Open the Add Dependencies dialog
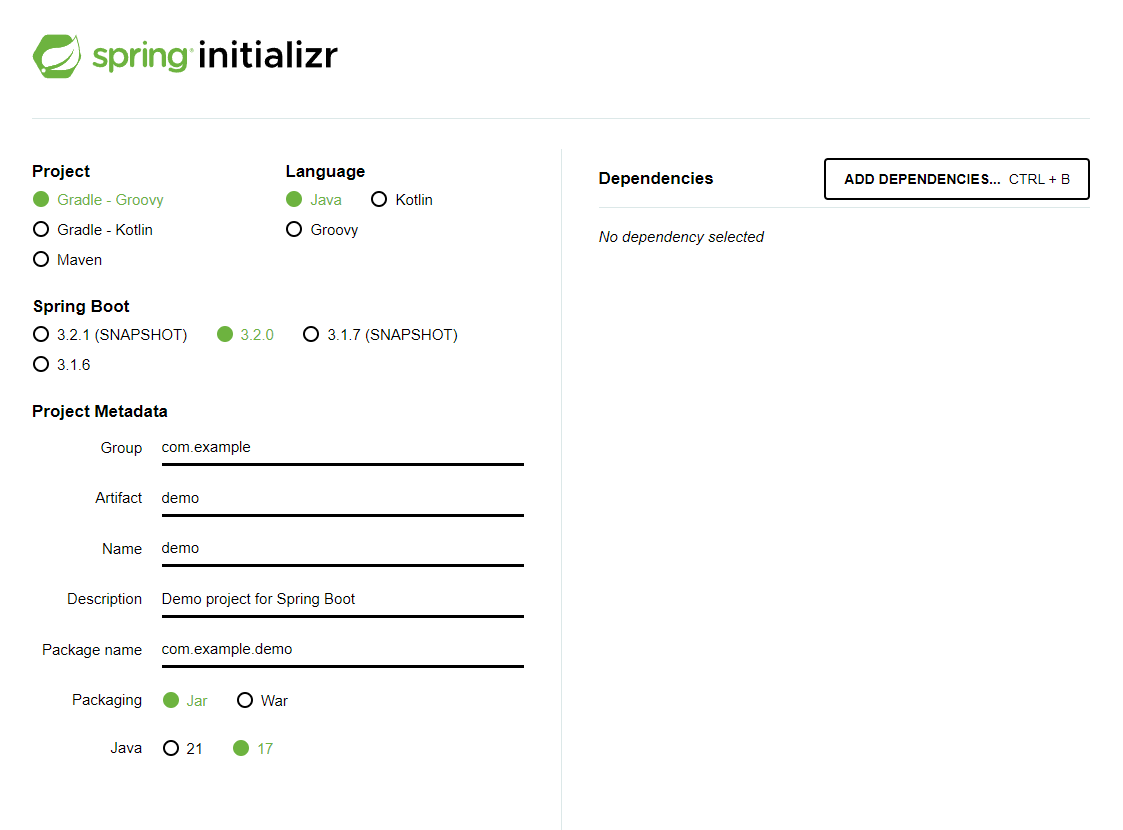This screenshot has width=1123, height=830. click(x=957, y=179)
